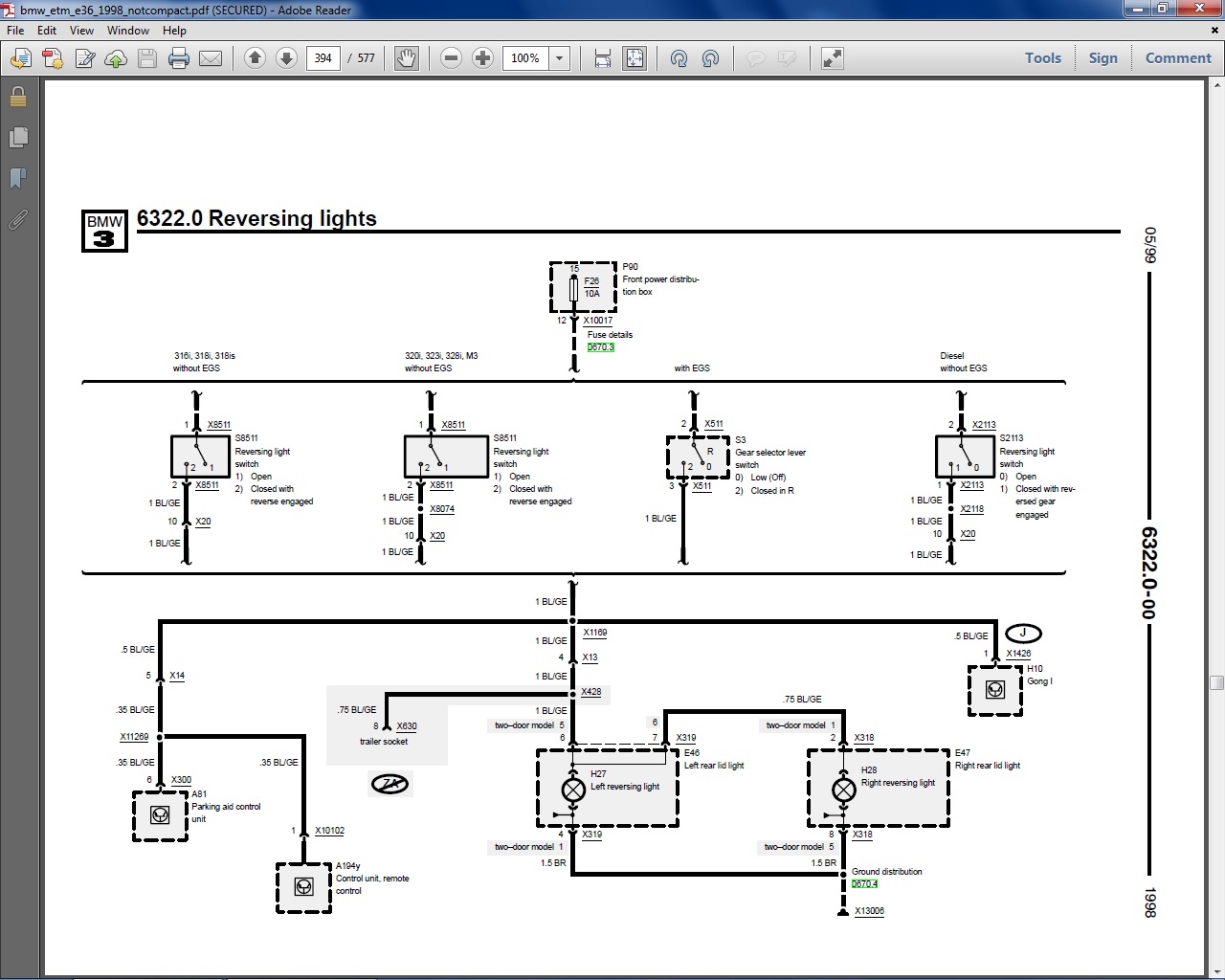
Task: Click the Print file icon
Action: 179,58
